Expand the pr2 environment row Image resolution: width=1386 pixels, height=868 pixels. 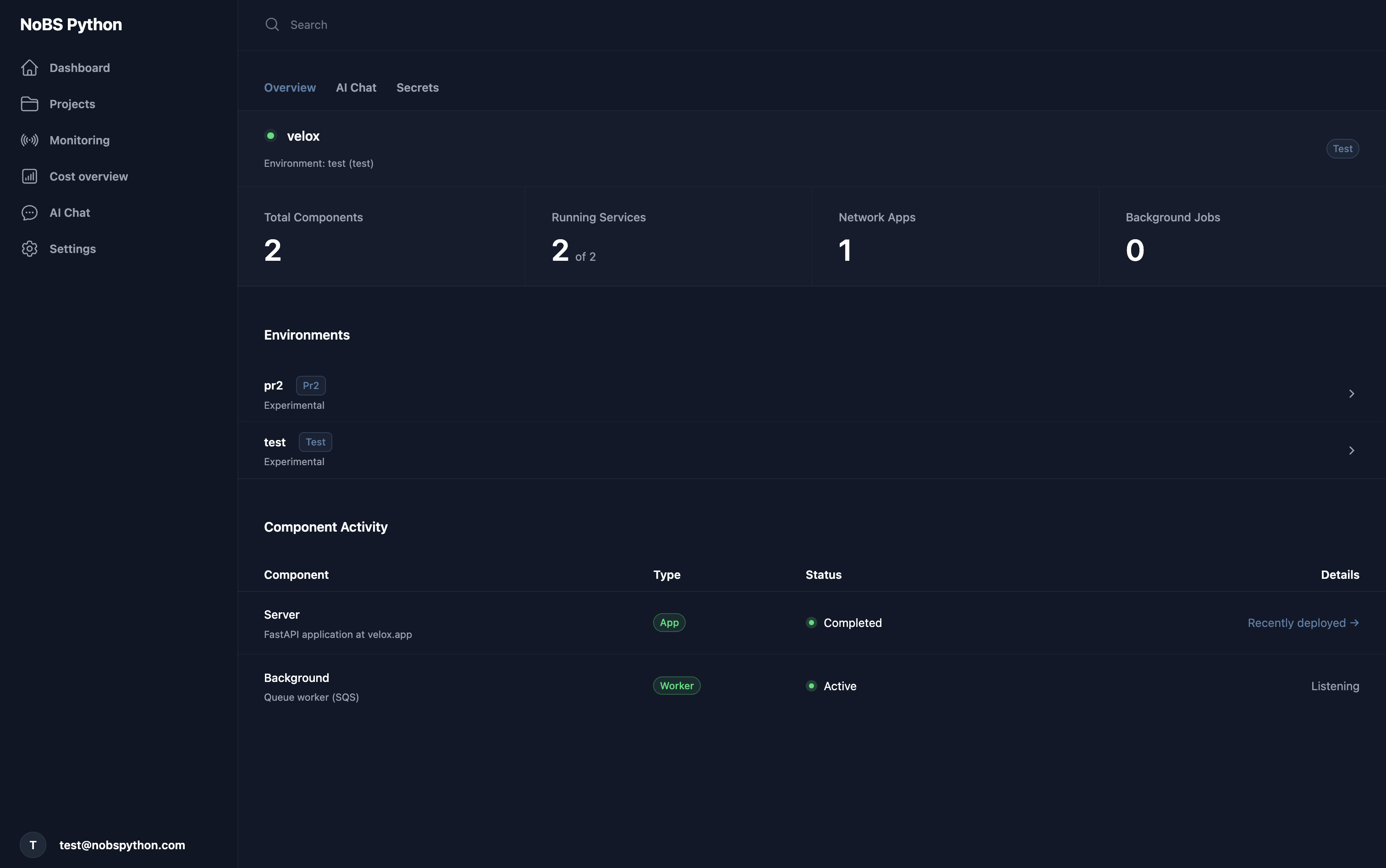(1353, 393)
